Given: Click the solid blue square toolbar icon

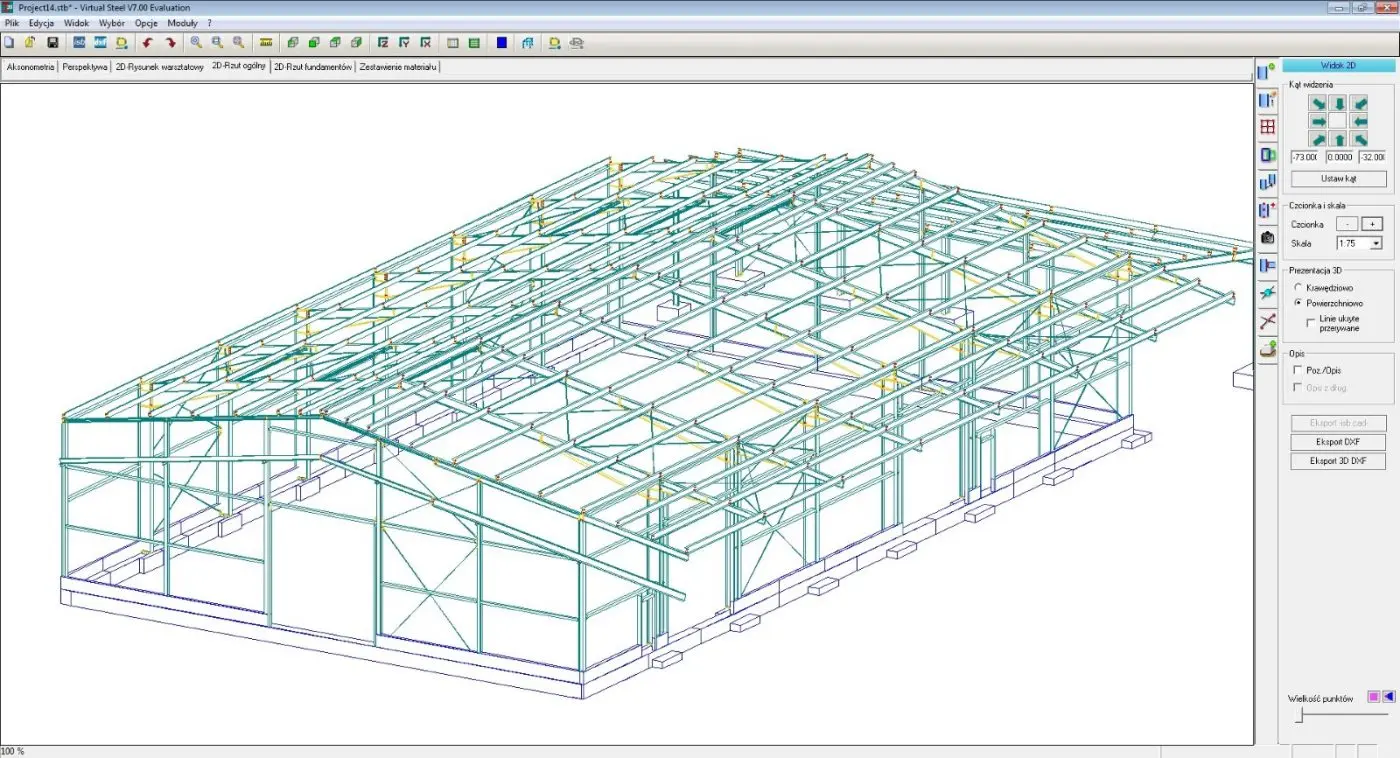Looking at the screenshot, I should [501, 43].
